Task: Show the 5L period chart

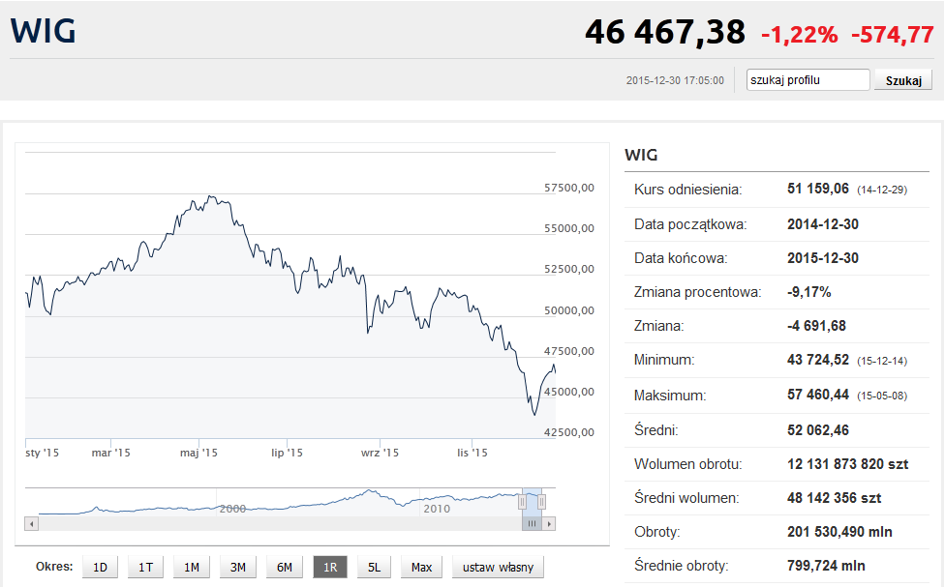Action: coord(374,567)
